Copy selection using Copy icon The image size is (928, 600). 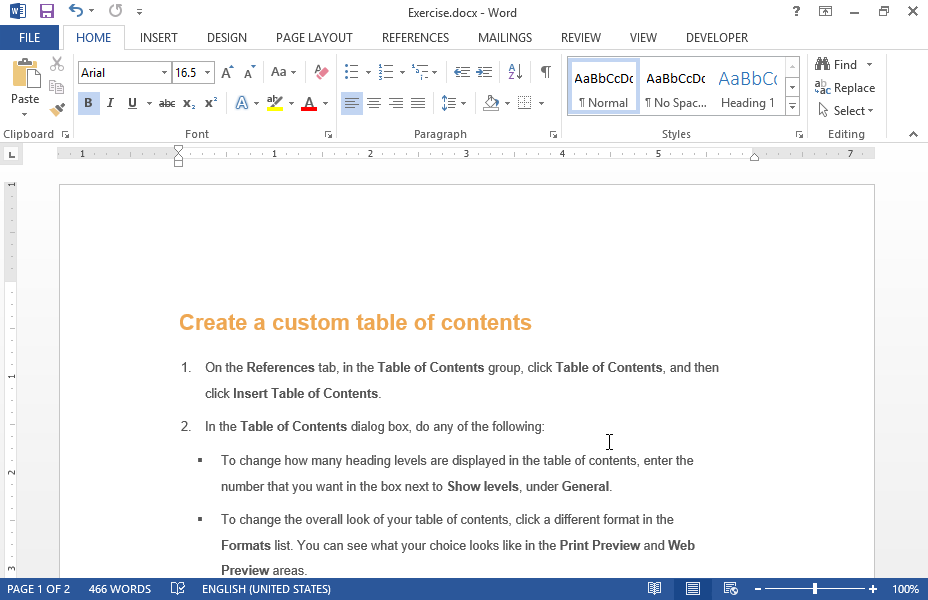57,87
